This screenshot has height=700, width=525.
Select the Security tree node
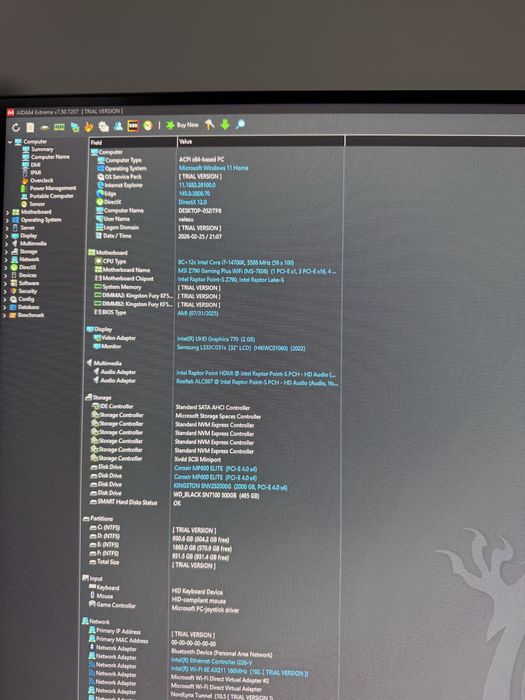click(x=28, y=292)
